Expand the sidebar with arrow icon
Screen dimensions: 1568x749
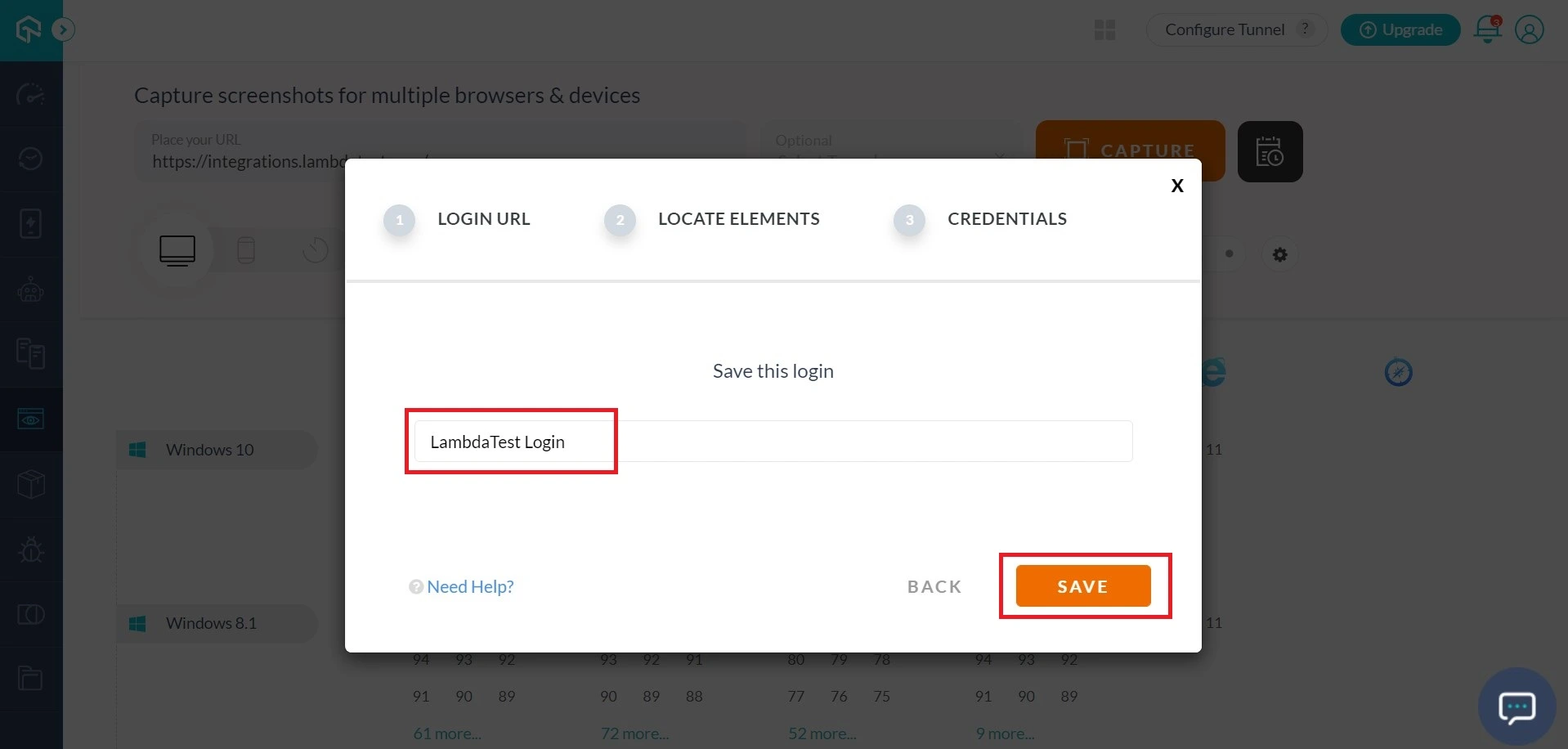63,30
